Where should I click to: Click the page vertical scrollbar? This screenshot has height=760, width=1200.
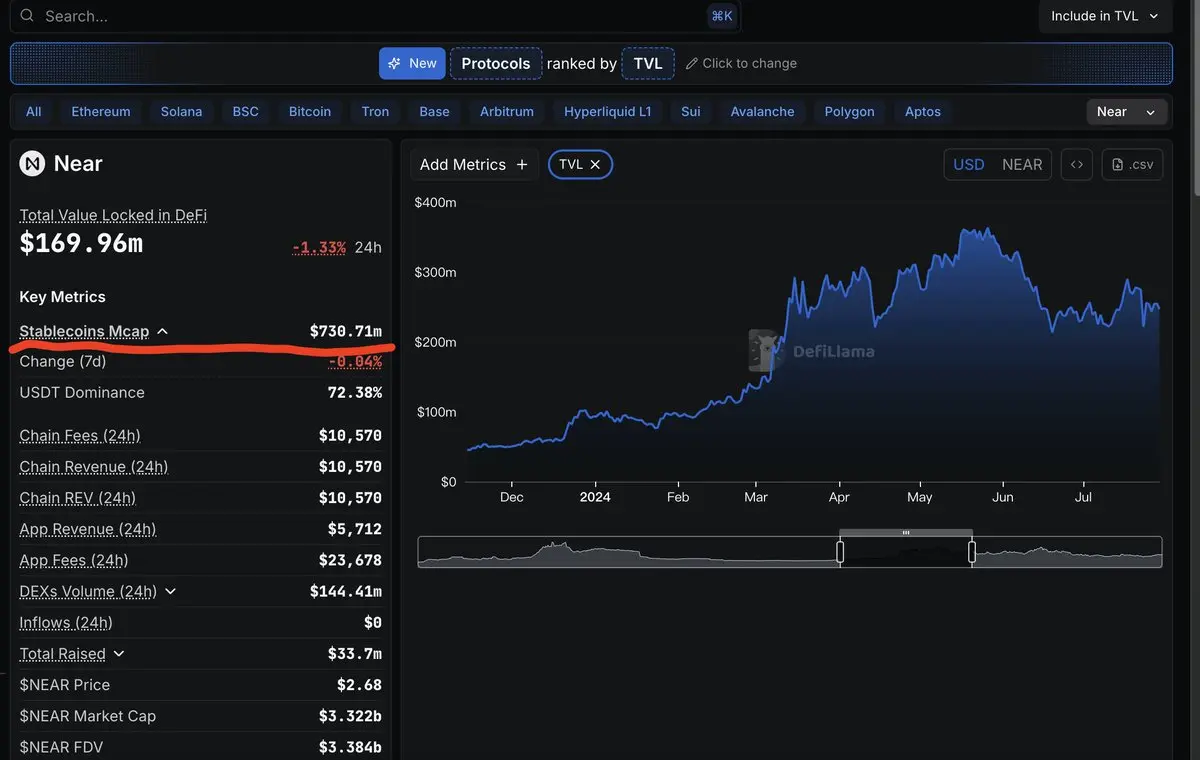click(1195, 100)
